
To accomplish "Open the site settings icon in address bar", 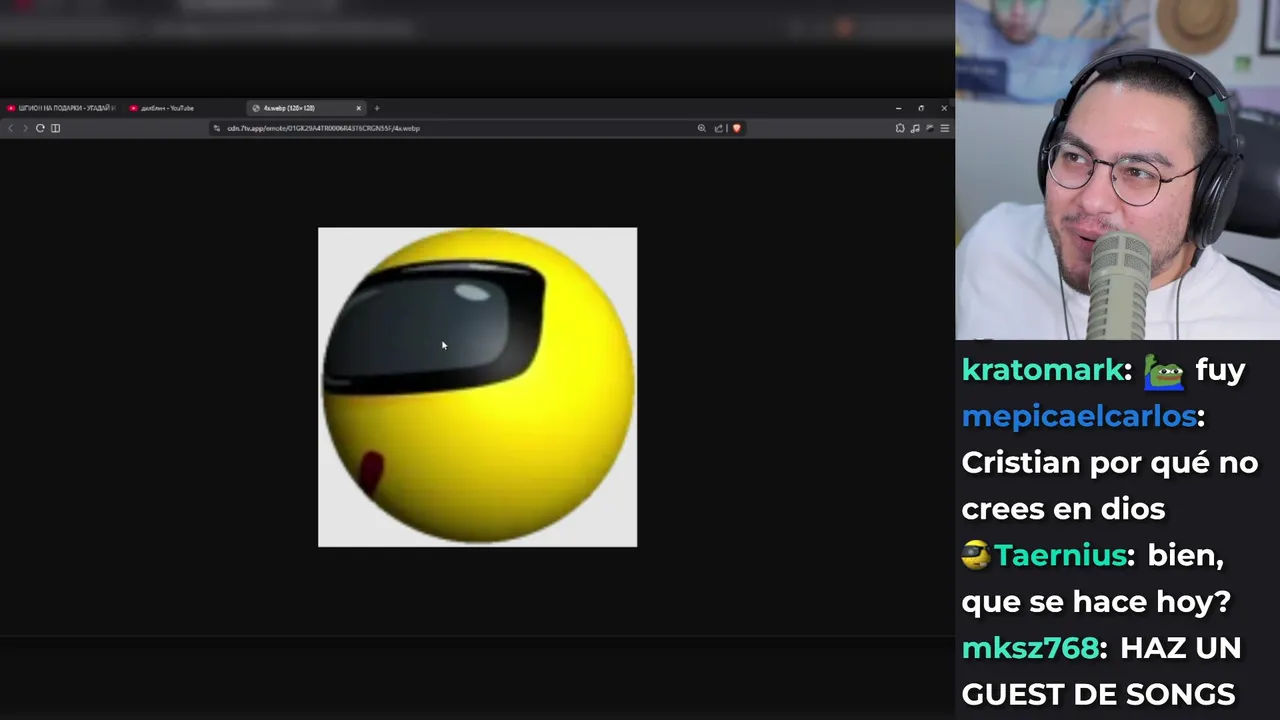I will click(x=216, y=128).
